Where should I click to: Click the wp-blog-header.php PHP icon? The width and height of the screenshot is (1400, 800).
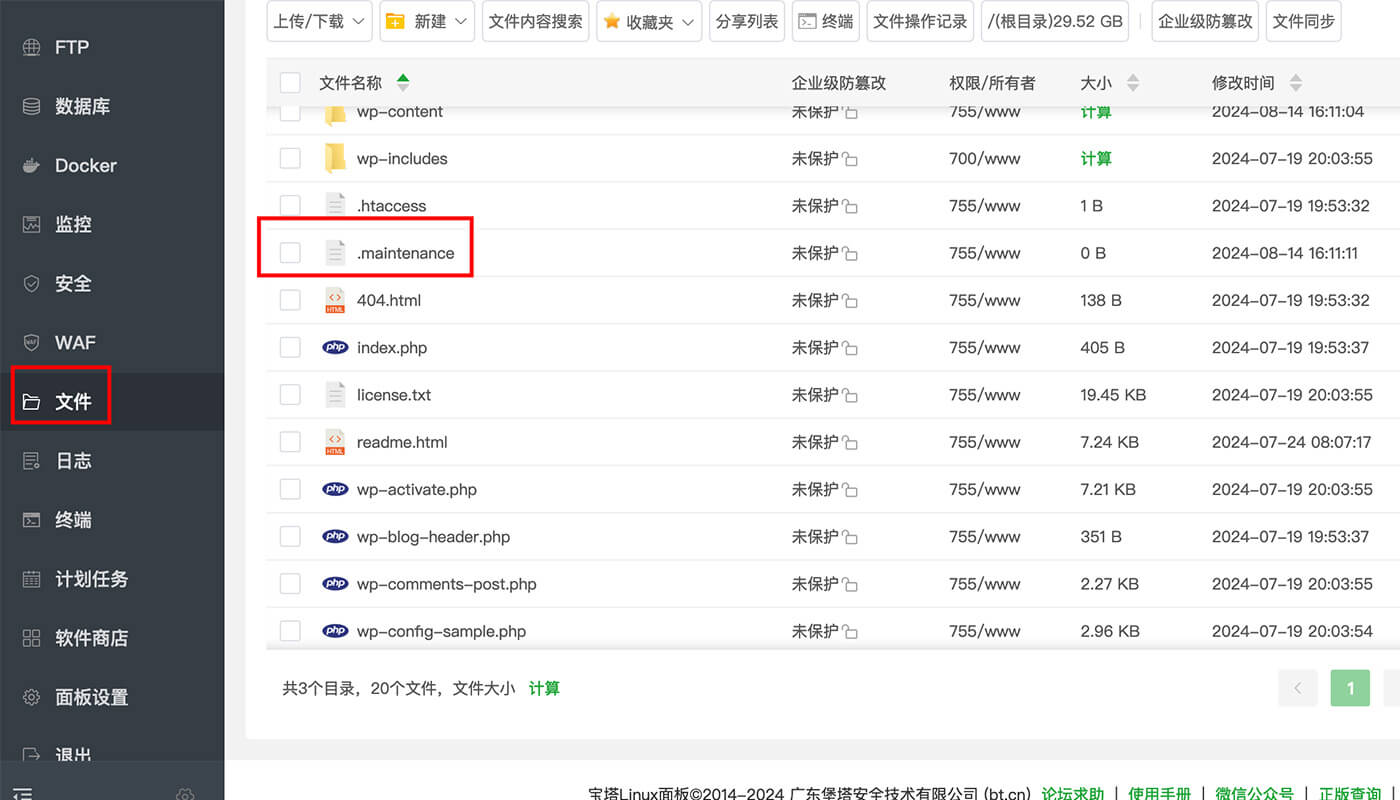click(335, 536)
